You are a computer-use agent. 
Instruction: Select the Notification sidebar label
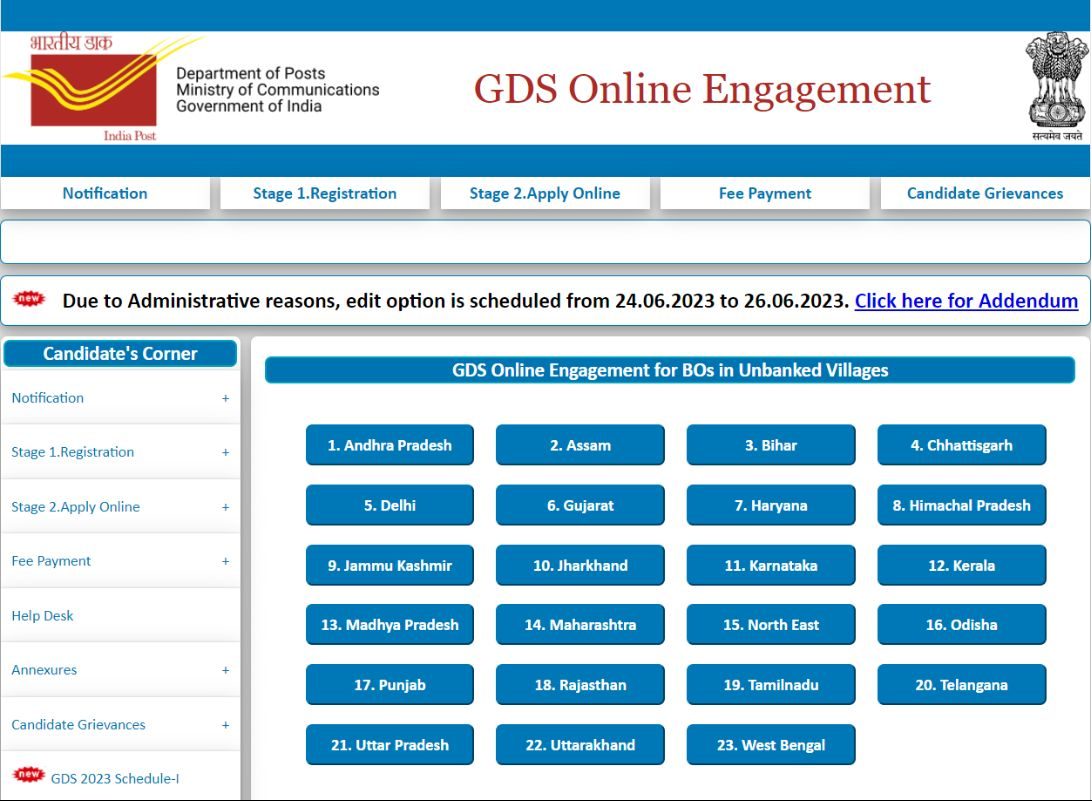pos(47,398)
